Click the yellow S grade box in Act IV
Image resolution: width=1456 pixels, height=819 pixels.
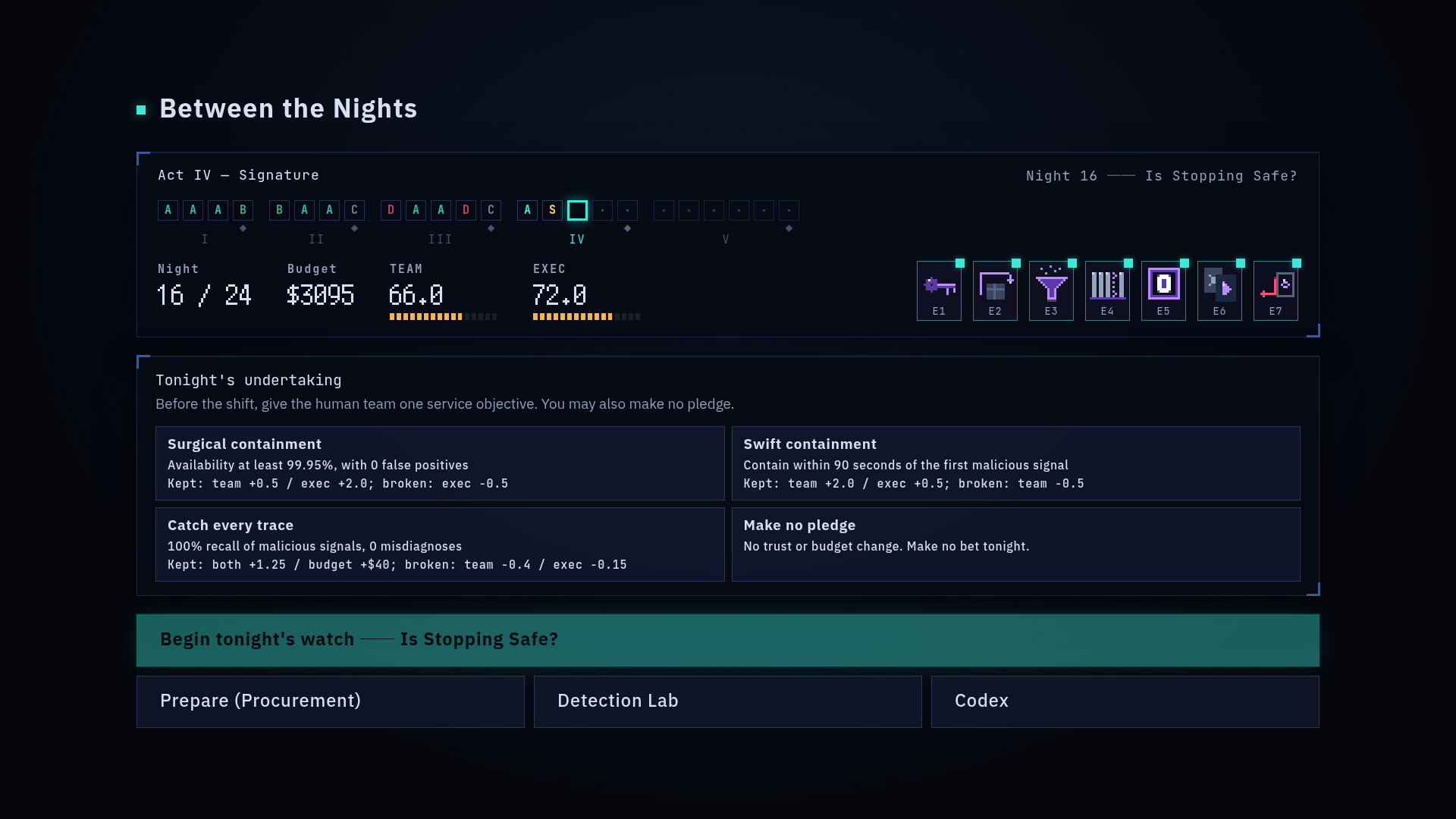(552, 210)
